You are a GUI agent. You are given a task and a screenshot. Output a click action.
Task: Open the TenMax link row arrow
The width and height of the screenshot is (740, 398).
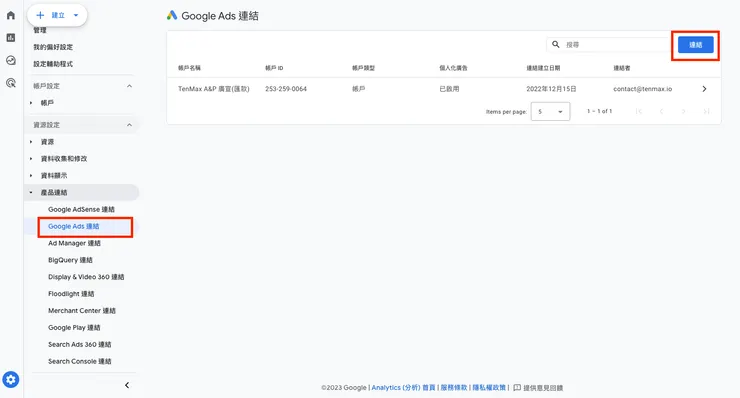(x=704, y=89)
